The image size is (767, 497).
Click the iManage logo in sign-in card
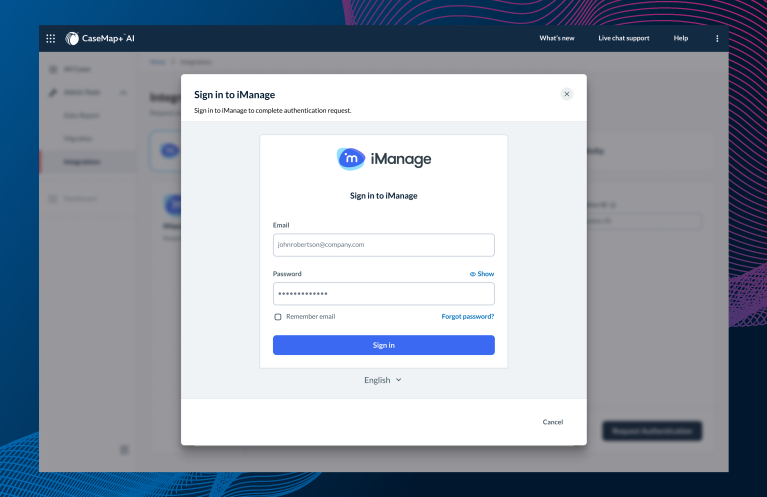tap(384, 159)
